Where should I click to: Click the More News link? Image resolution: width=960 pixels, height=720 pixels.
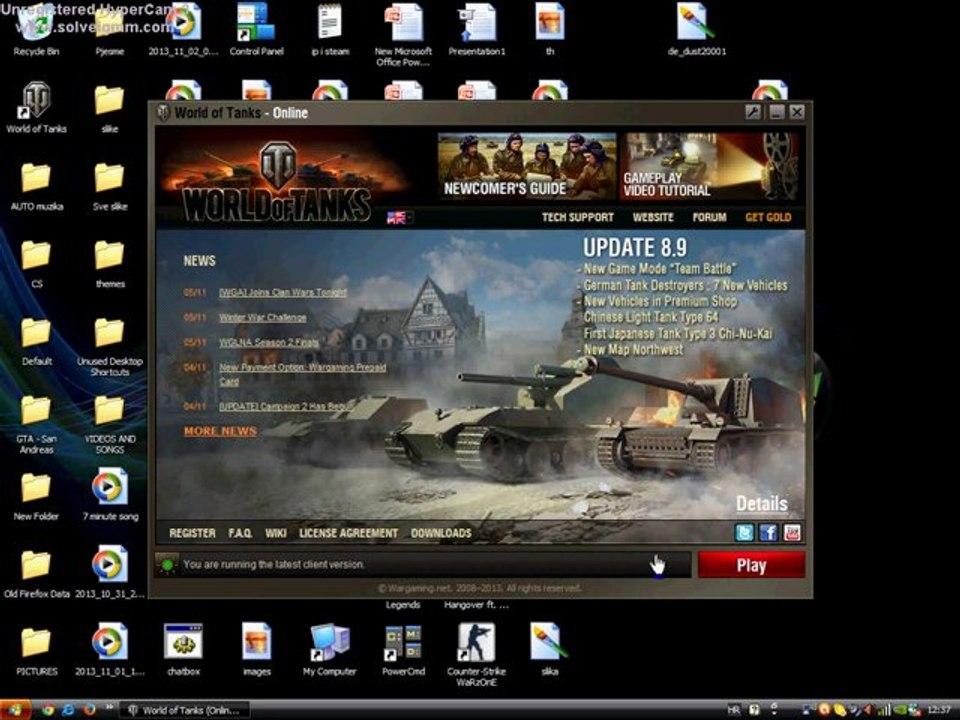point(220,431)
